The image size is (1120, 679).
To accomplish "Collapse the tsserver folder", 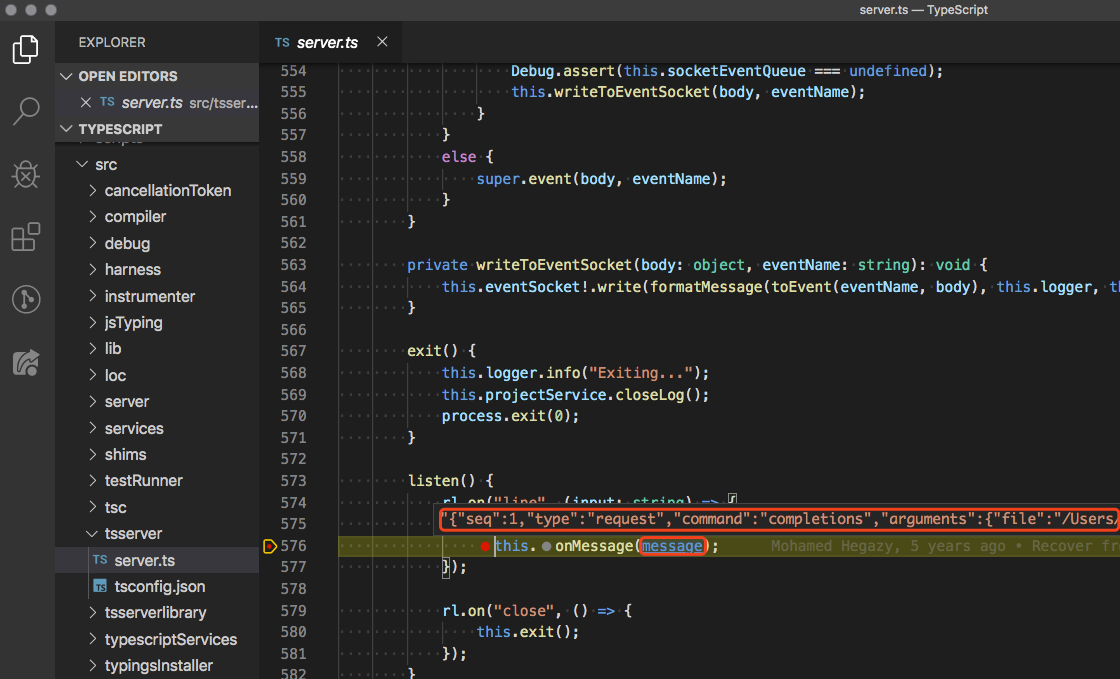I will coord(132,534).
